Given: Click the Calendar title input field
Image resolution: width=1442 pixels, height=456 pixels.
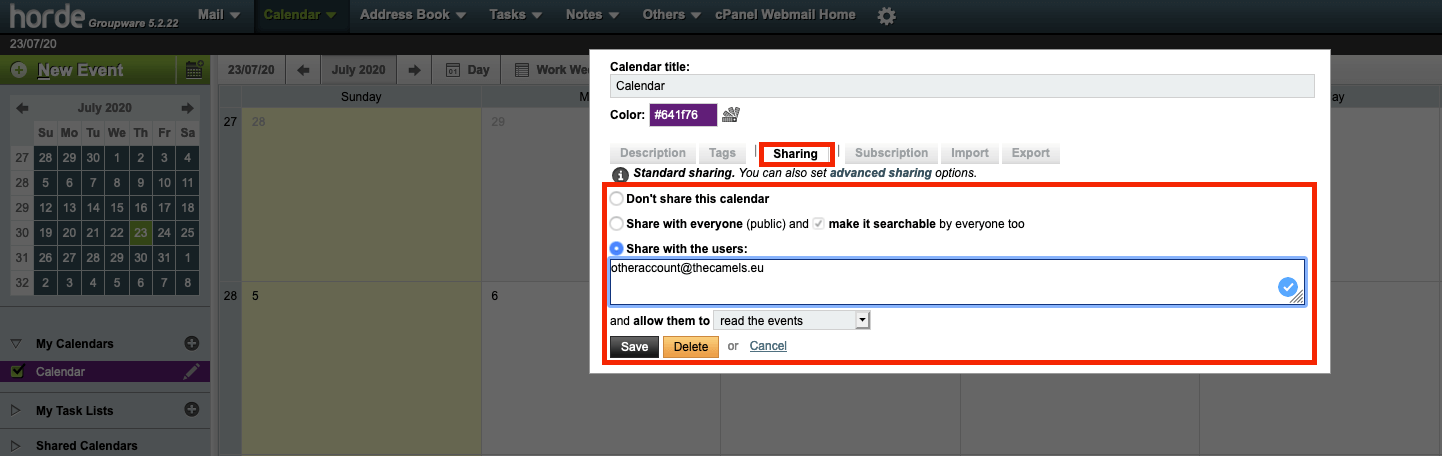Looking at the screenshot, I should (x=962, y=86).
